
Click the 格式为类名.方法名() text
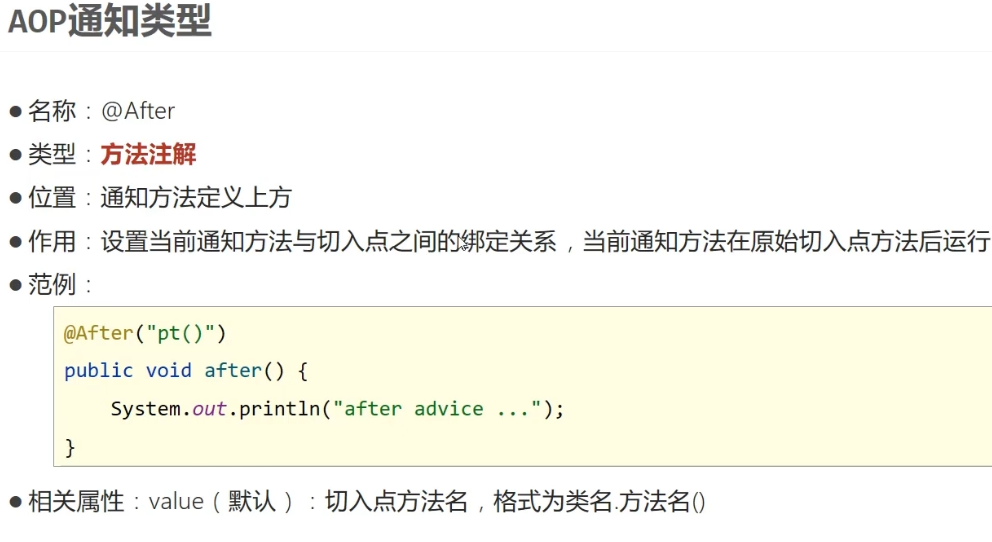599,502
